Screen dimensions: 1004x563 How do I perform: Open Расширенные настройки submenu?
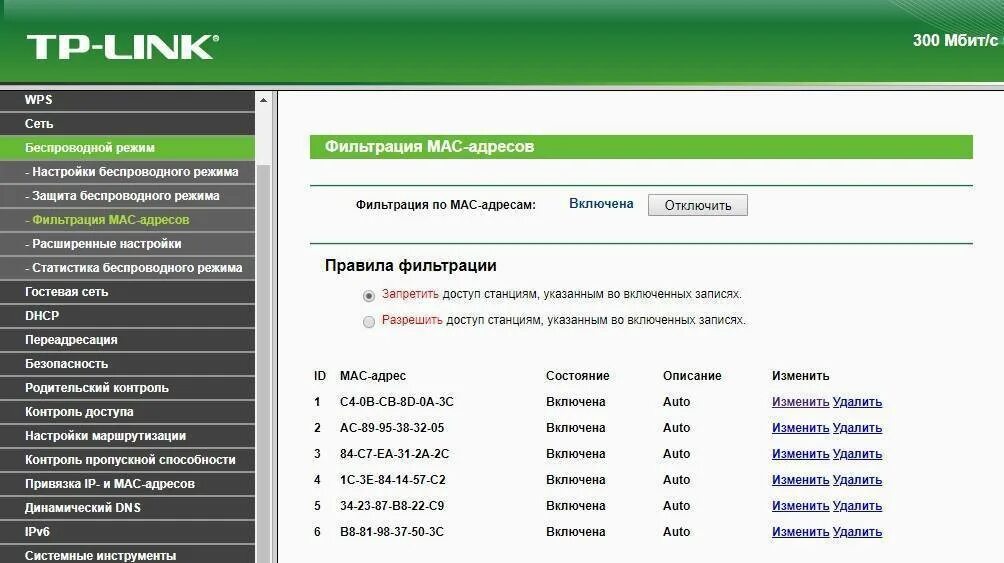click(127, 243)
